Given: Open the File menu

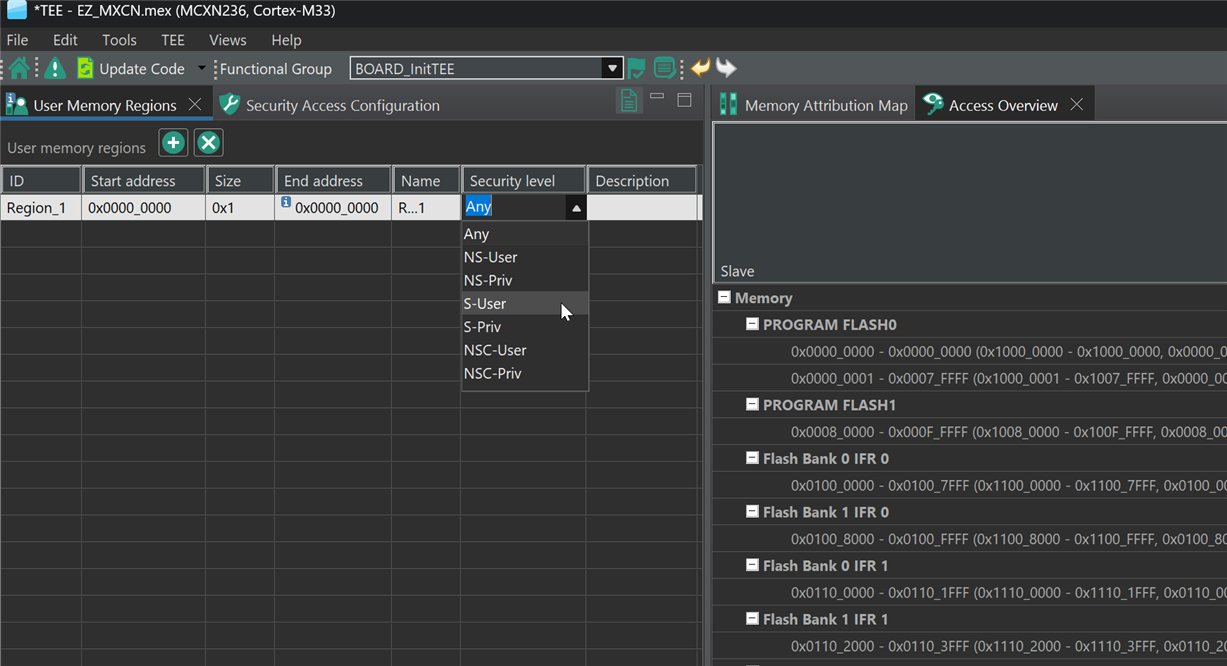Looking at the screenshot, I should click(x=17, y=40).
